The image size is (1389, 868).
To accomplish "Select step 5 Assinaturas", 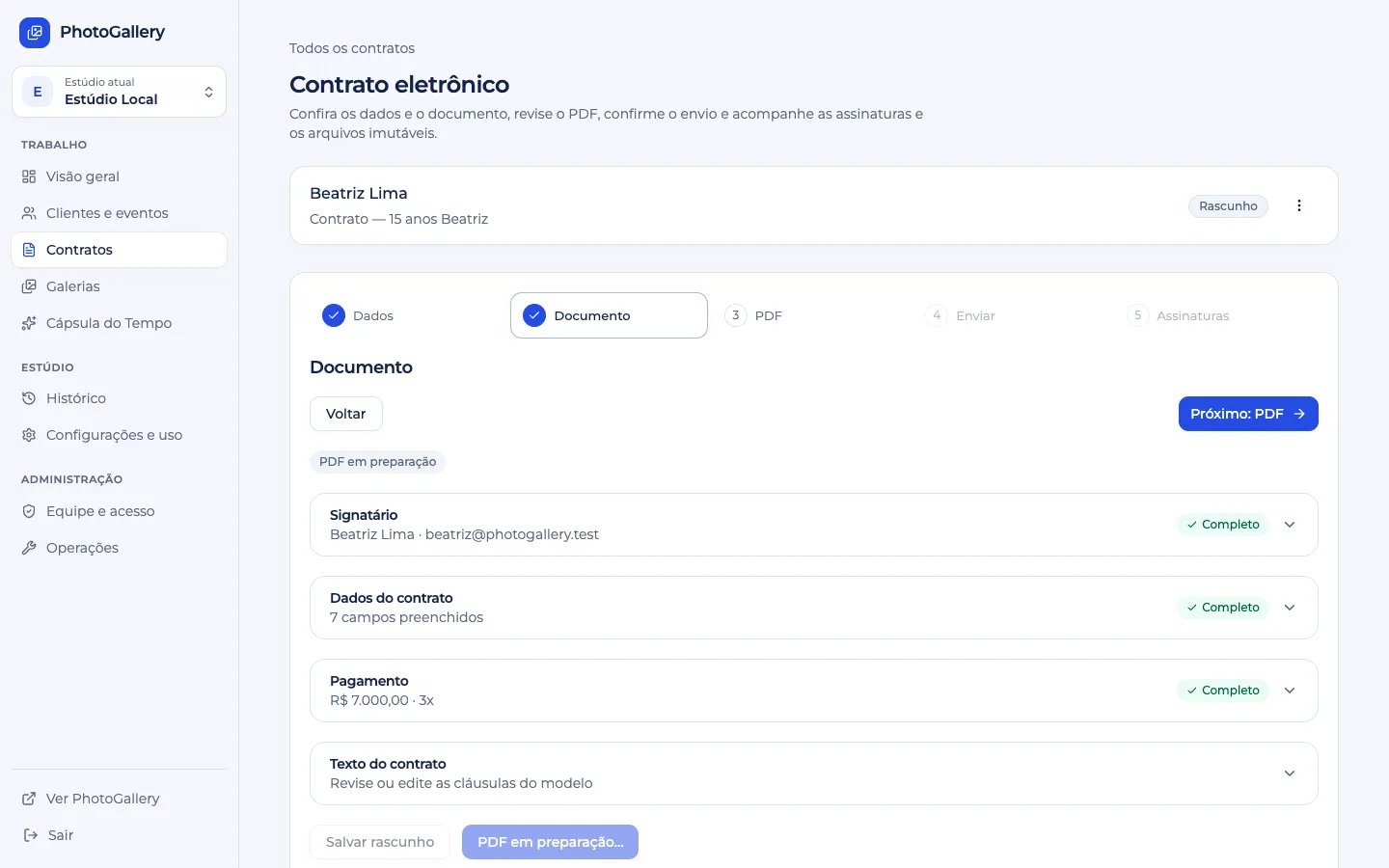I will click(x=1212, y=315).
